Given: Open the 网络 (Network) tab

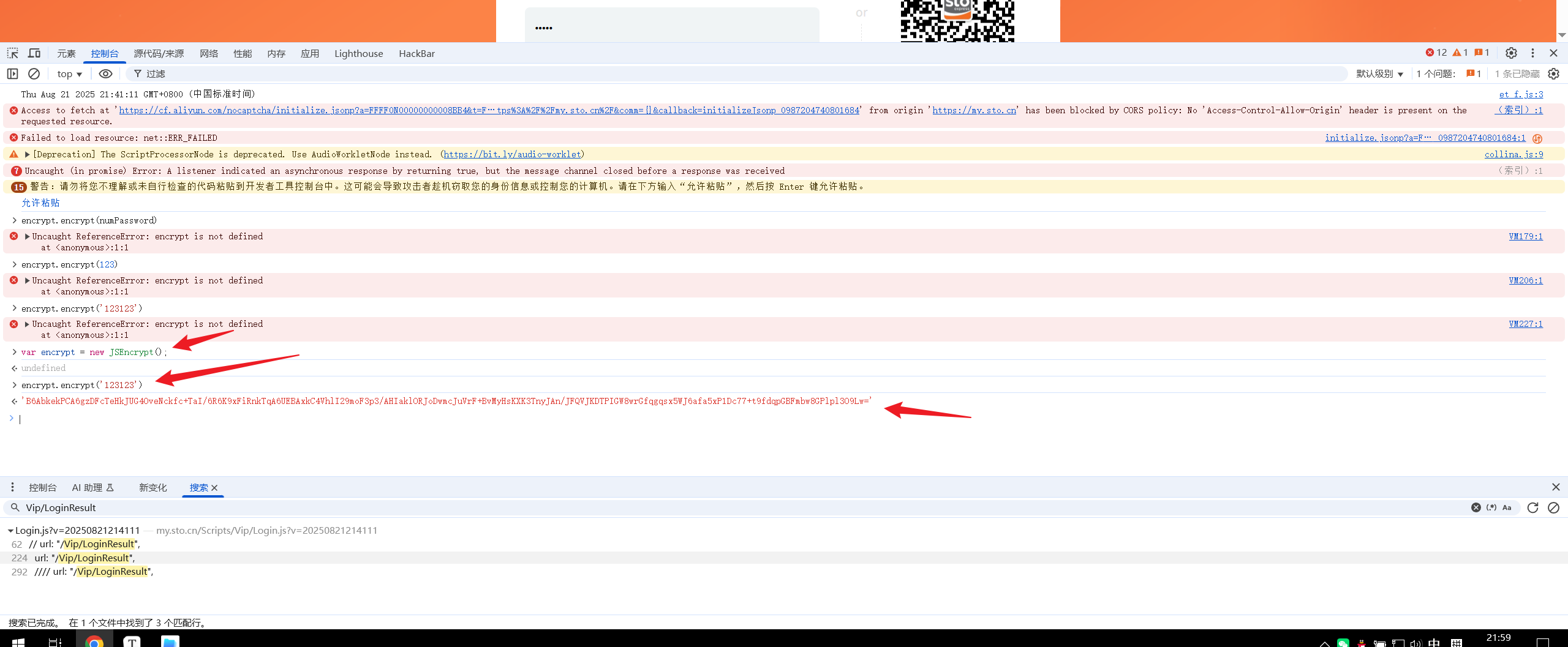Looking at the screenshot, I should (209, 54).
